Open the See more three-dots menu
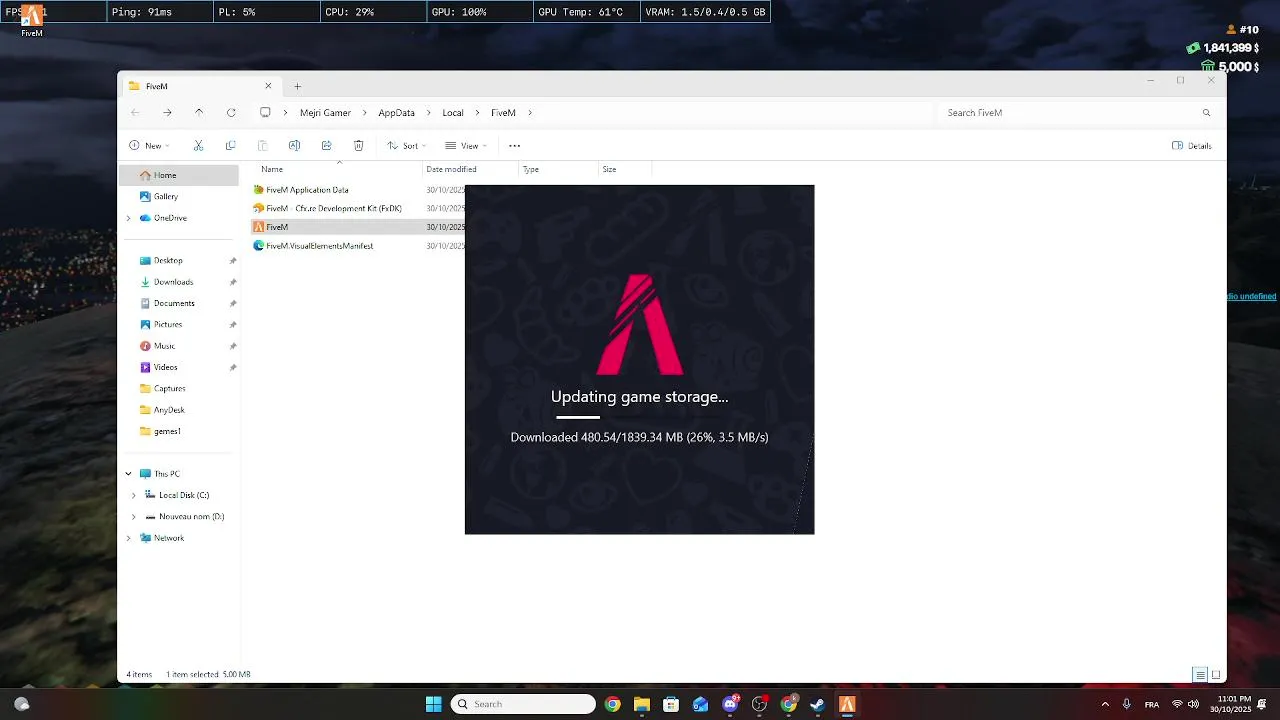Viewport: 1280px width, 720px height. tap(514, 145)
